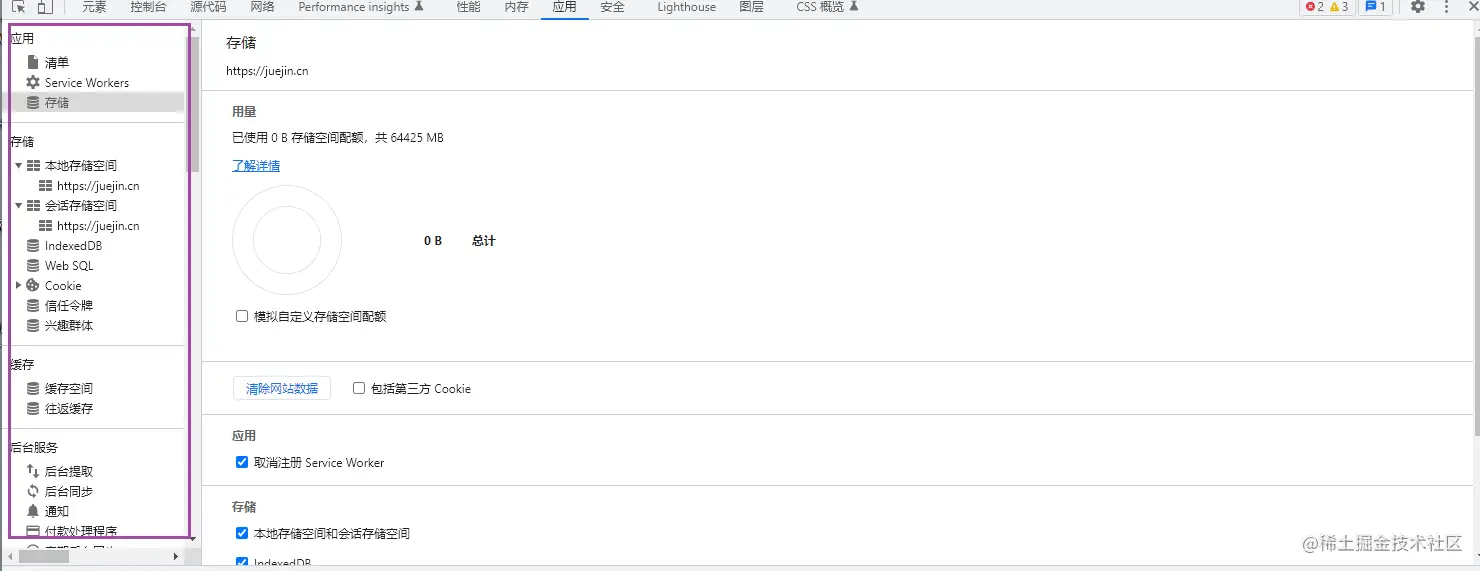Open https://juejin.cn under 本地存储空间

click(98, 186)
